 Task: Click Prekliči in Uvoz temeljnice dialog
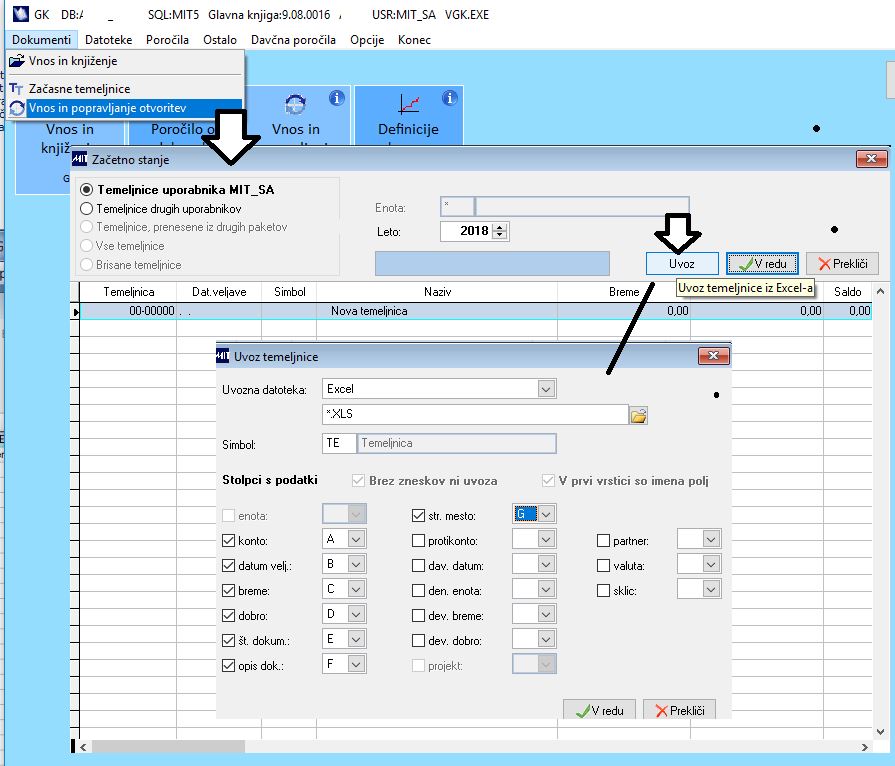(x=679, y=710)
